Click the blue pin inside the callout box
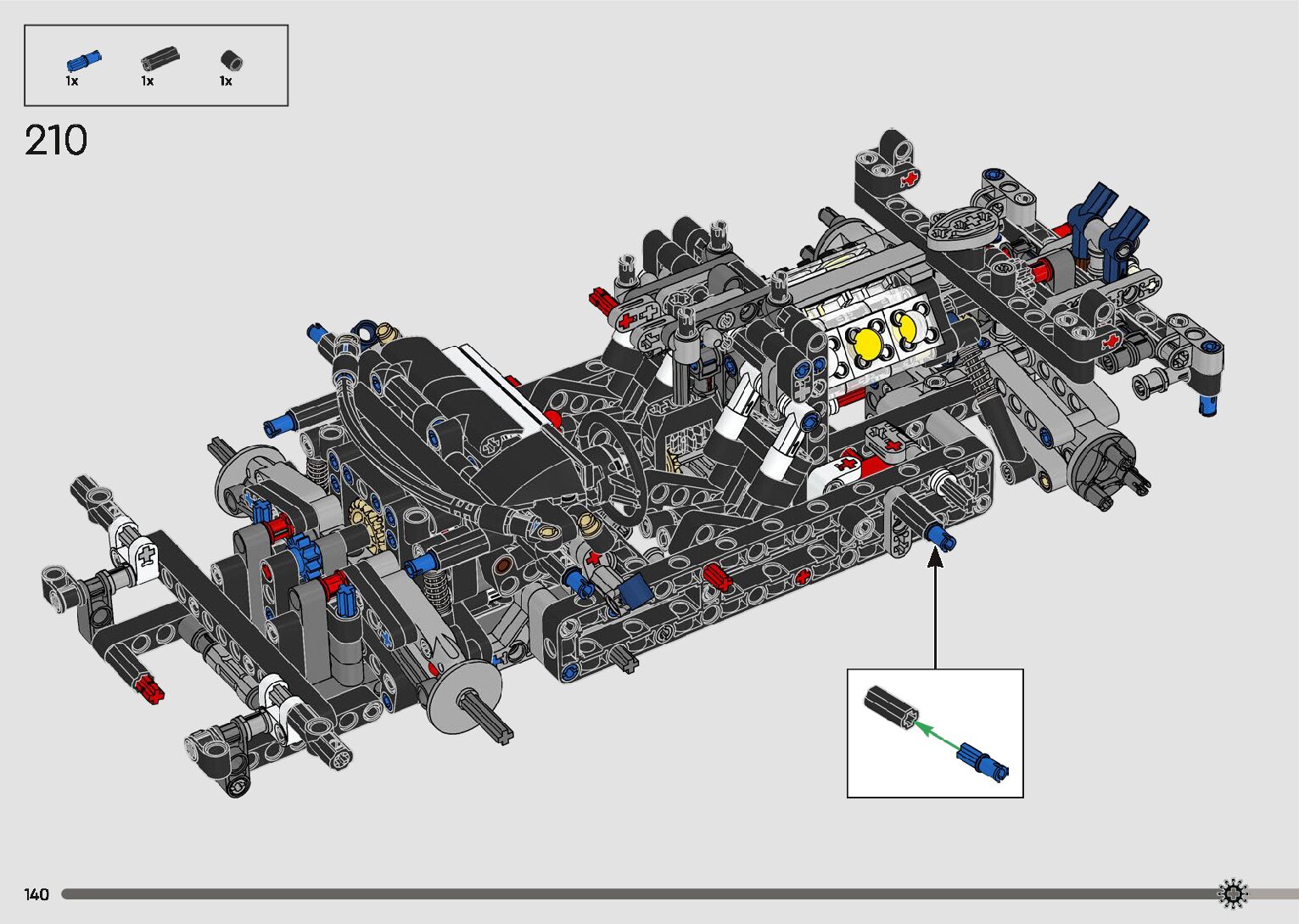Image resolution: width=1299 pixels, height=924 pixels. pyautogui.click(x=983, y=760)
